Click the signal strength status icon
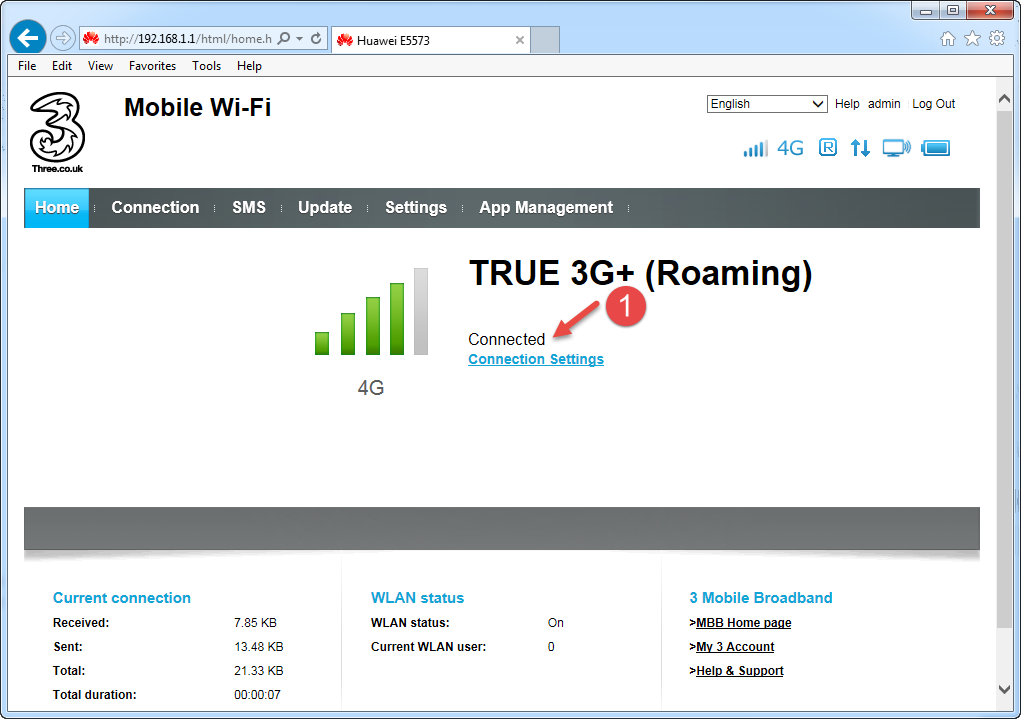The height and width of the screenshot is (719, 1021). tap(755, 148)
